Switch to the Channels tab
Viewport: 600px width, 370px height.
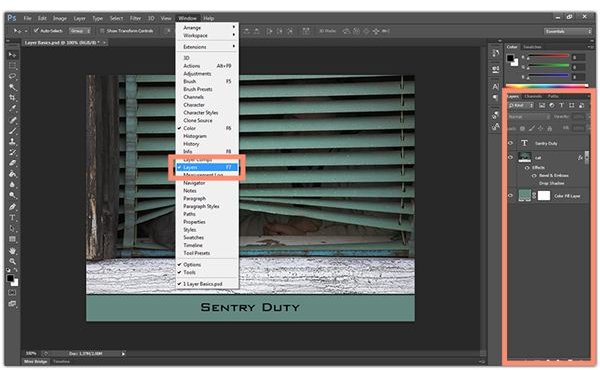click(533, 96)
